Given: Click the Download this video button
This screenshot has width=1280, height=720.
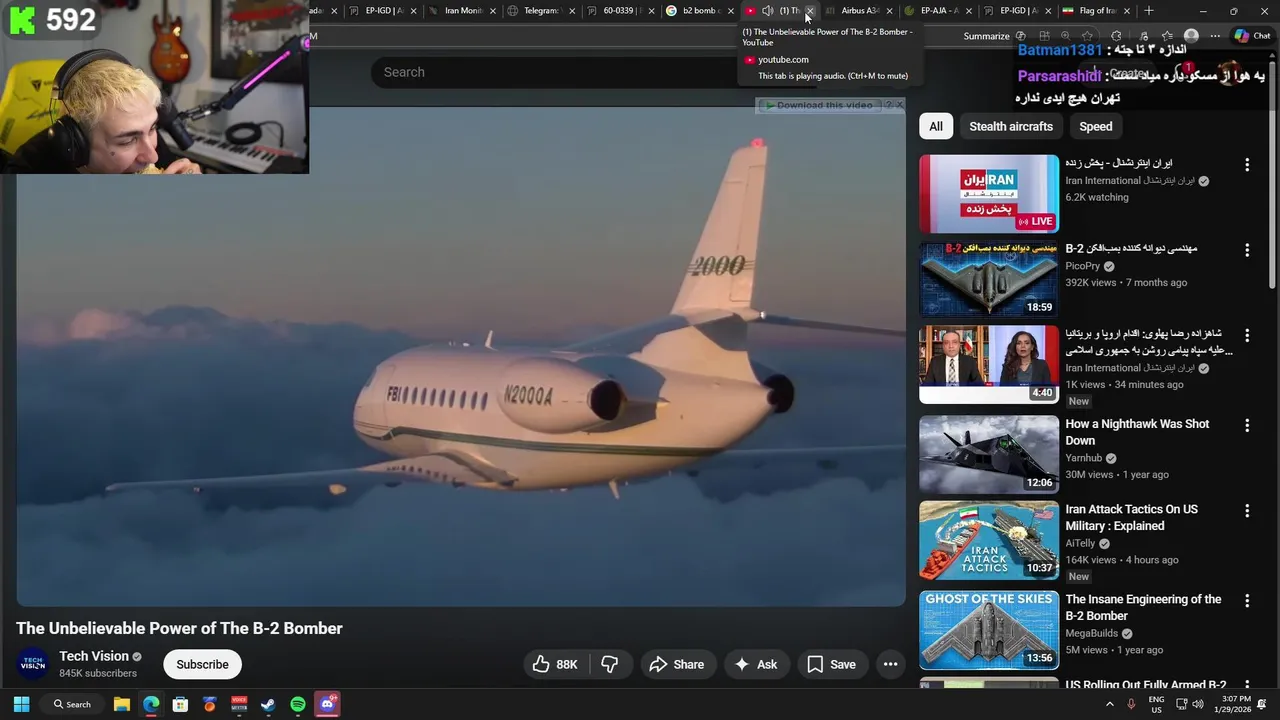Looking at the screenshot, I should [818, 105].
